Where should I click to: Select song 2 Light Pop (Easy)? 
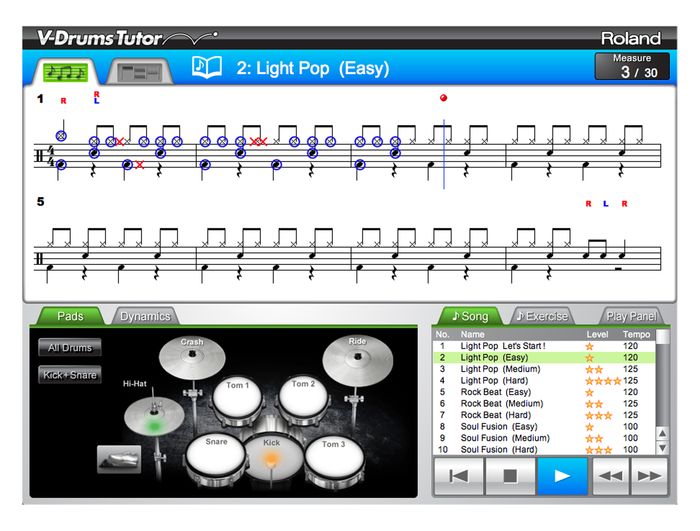point(544,358)
